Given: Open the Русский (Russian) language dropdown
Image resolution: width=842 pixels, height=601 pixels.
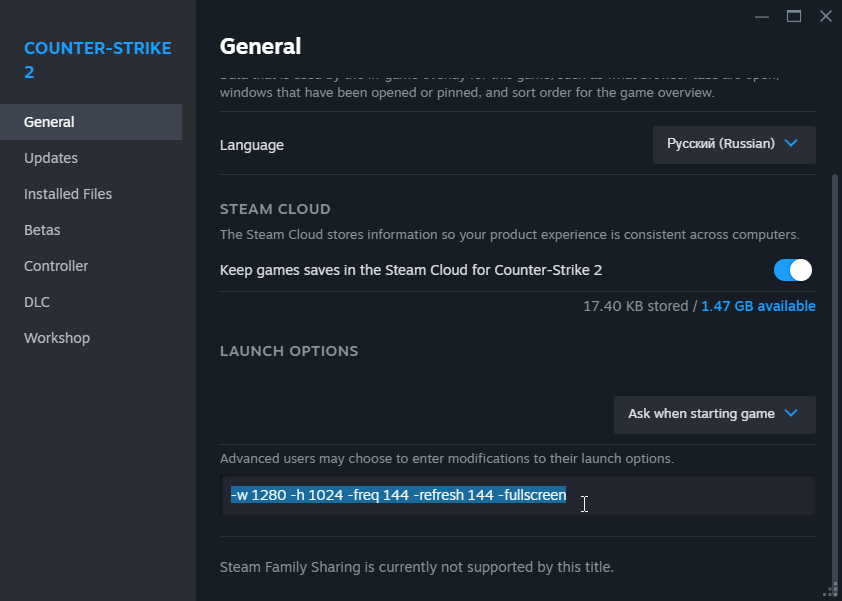Looking at the screenshot, I should click(734, 144).
